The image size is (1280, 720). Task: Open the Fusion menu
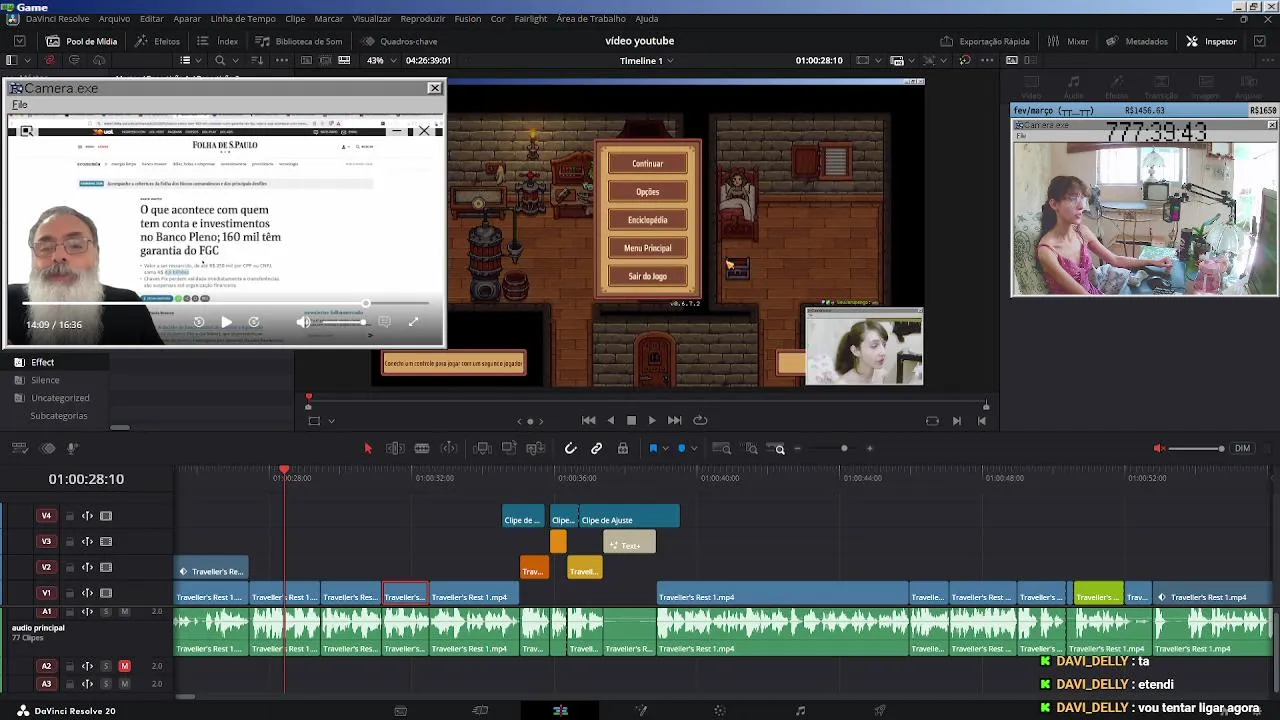point(467,19)
